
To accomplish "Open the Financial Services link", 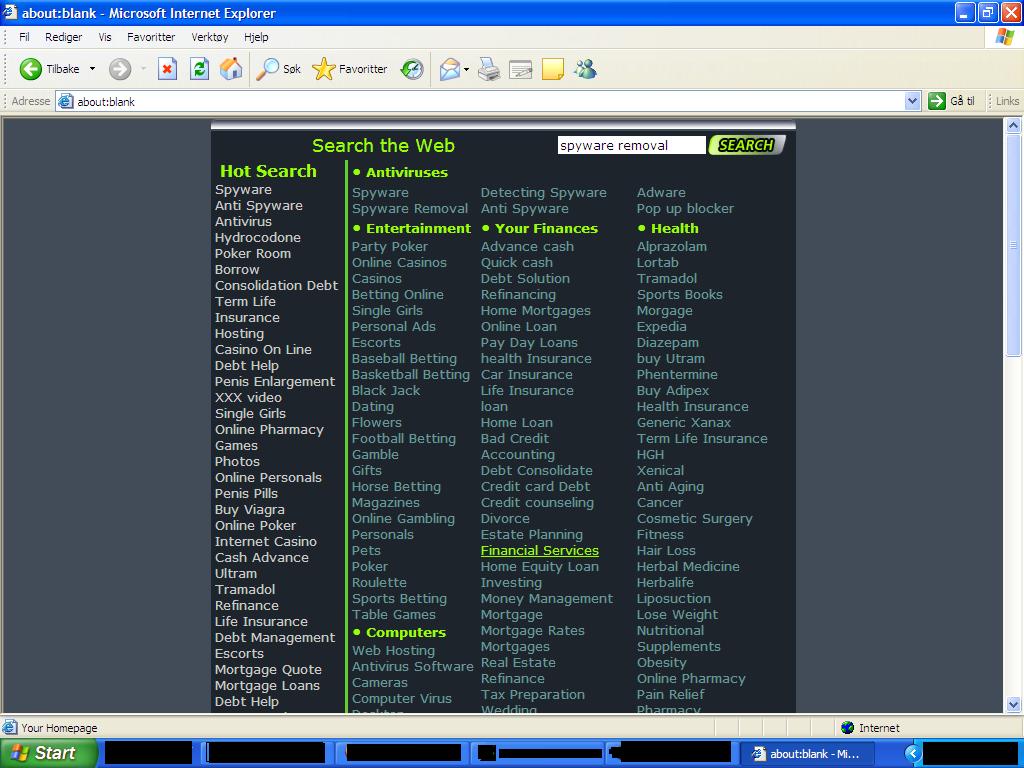I will coord(539,551).
